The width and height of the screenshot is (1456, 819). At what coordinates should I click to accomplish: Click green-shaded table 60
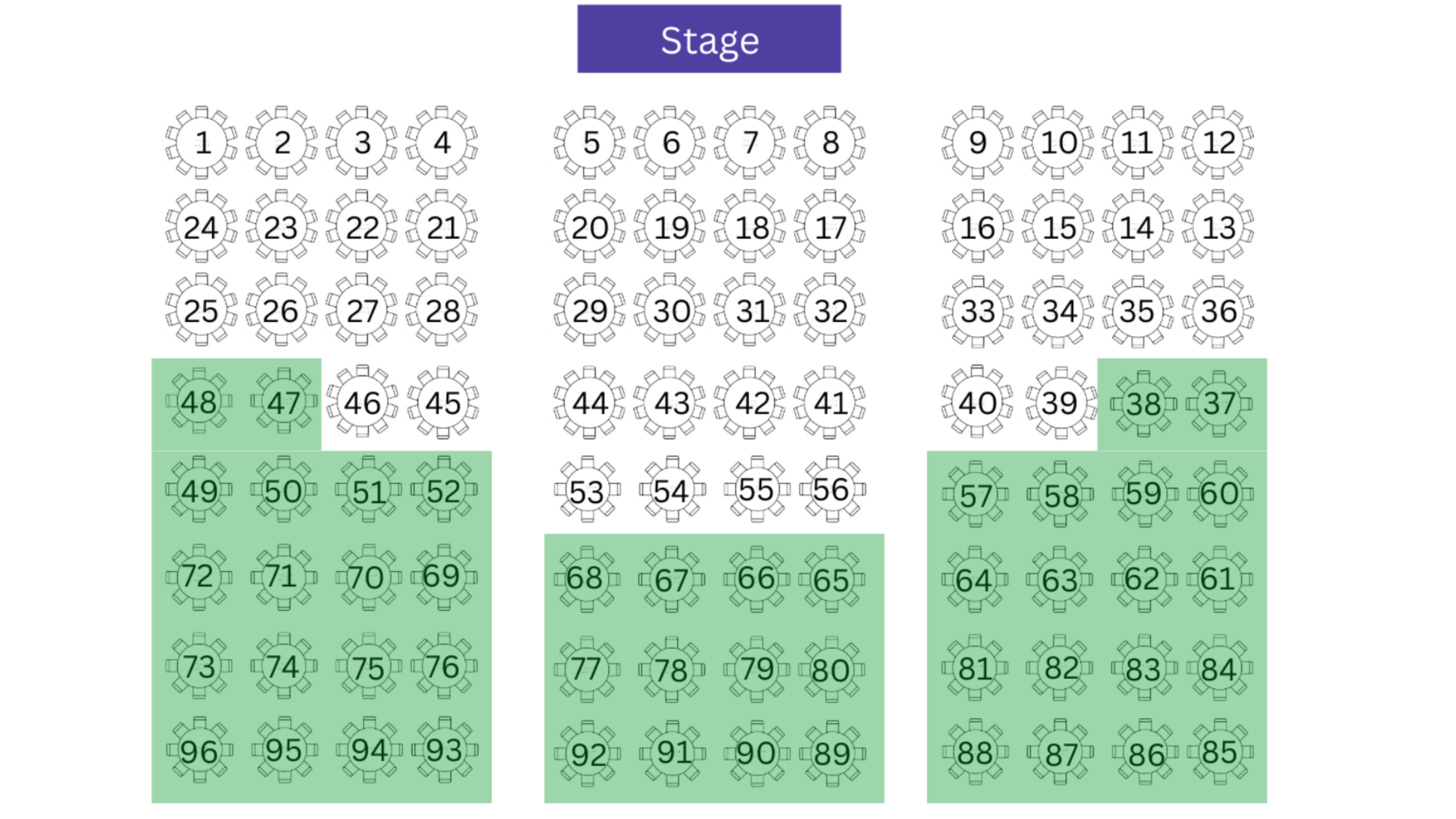[x=1219, y=494]
